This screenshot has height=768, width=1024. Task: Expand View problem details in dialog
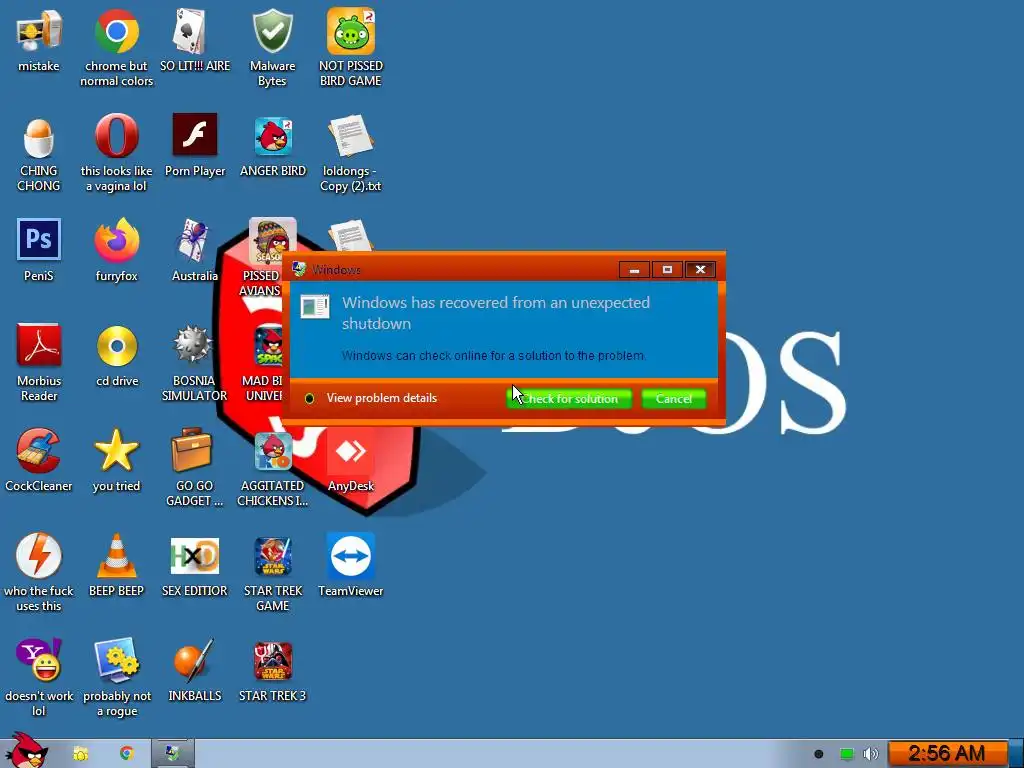pos(371,398)
